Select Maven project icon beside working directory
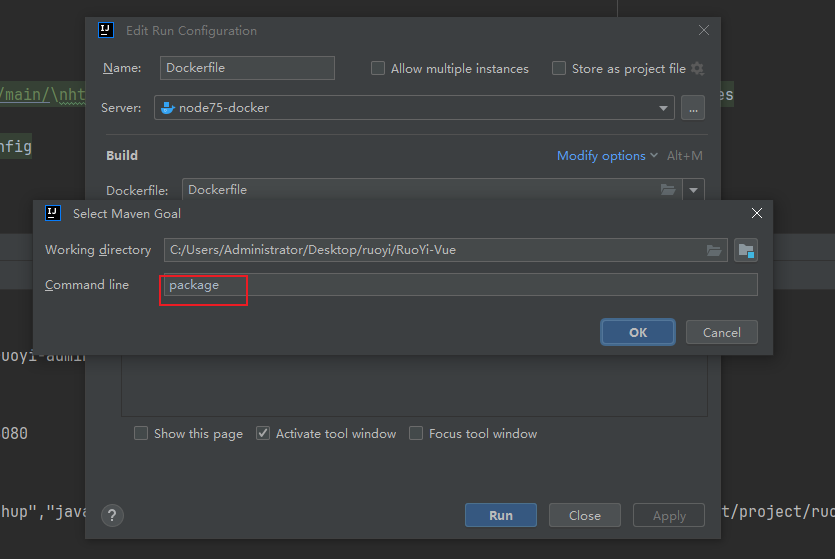Image resolution: width=835 pixels, height=559 pixels. 746,250
